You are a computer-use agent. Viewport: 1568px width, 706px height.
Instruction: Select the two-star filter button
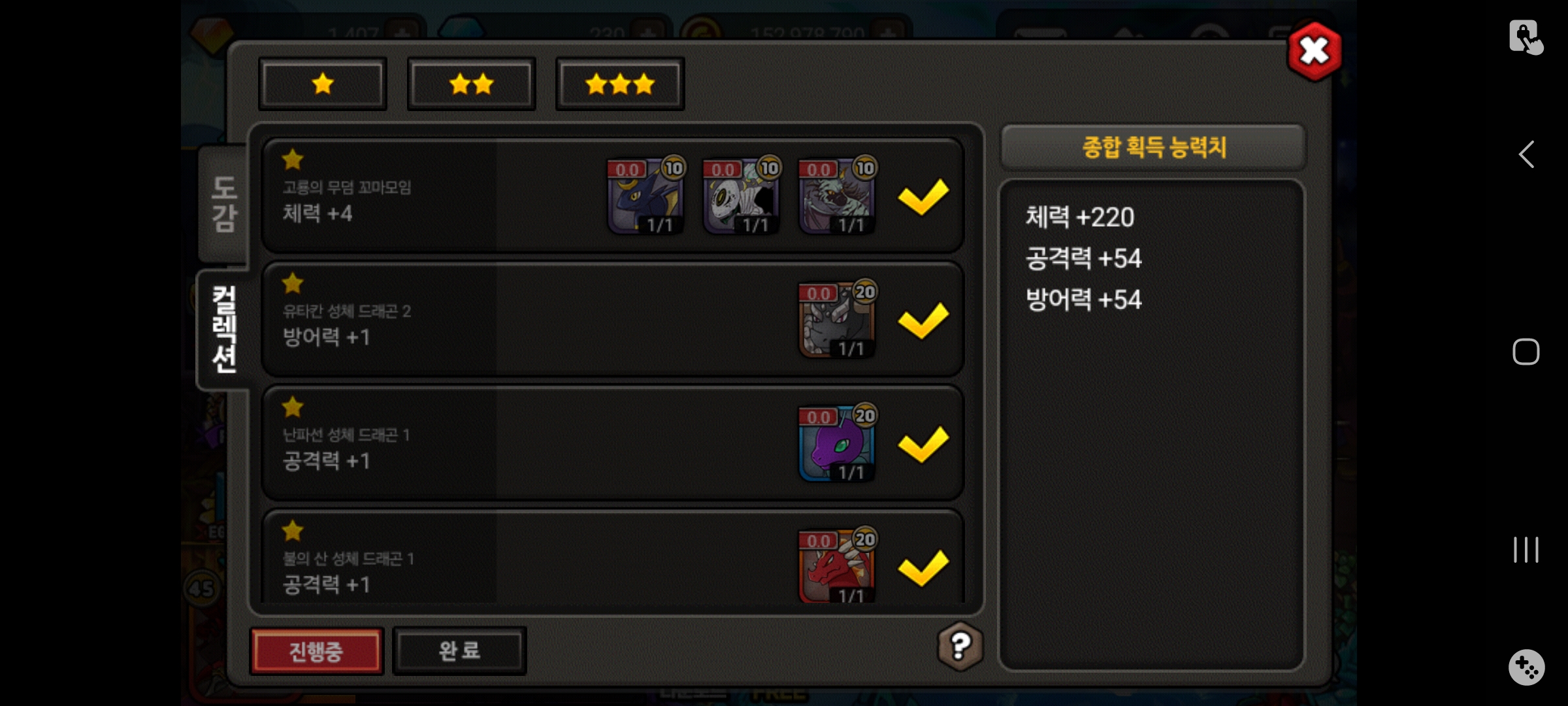(x=471, y=84)
